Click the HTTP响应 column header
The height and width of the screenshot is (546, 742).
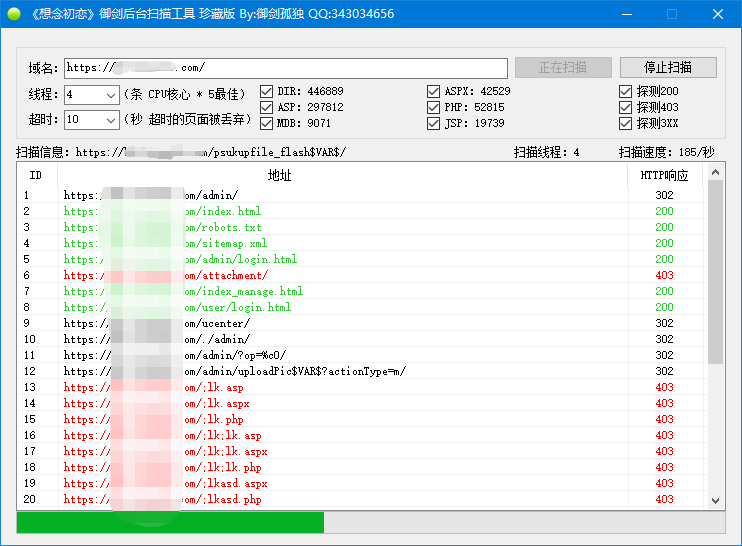(664, 175)
